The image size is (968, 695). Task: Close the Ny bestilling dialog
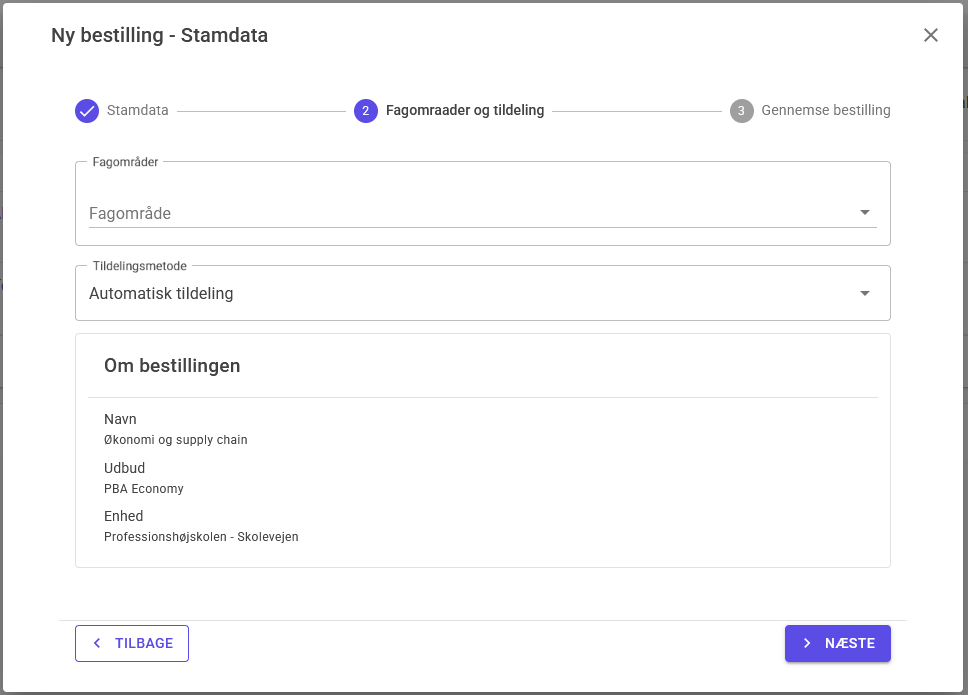coord(931,35)
